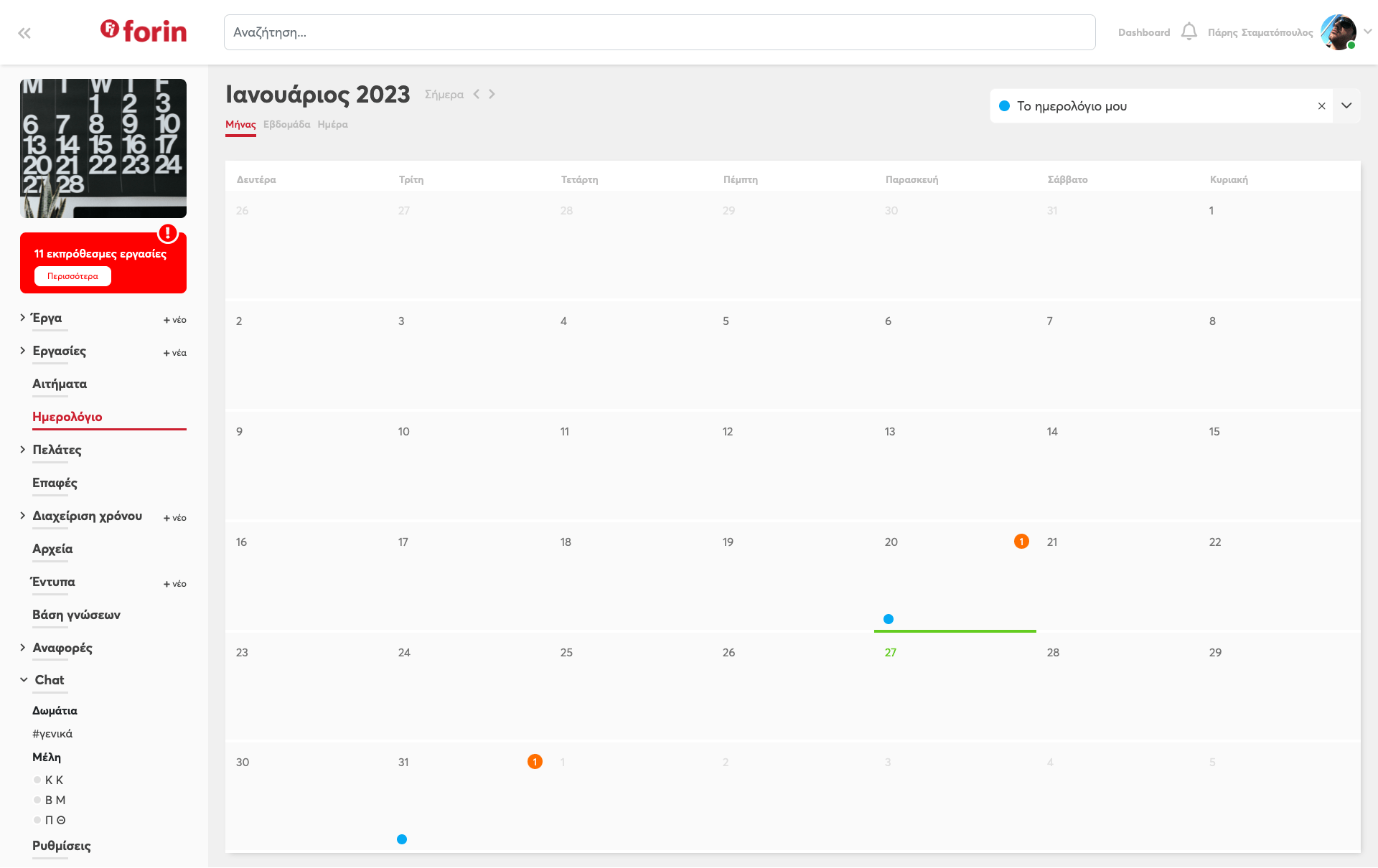Click the calendar thumbnail image
The height and width of the screenshot is (868, 1378).
103,148
